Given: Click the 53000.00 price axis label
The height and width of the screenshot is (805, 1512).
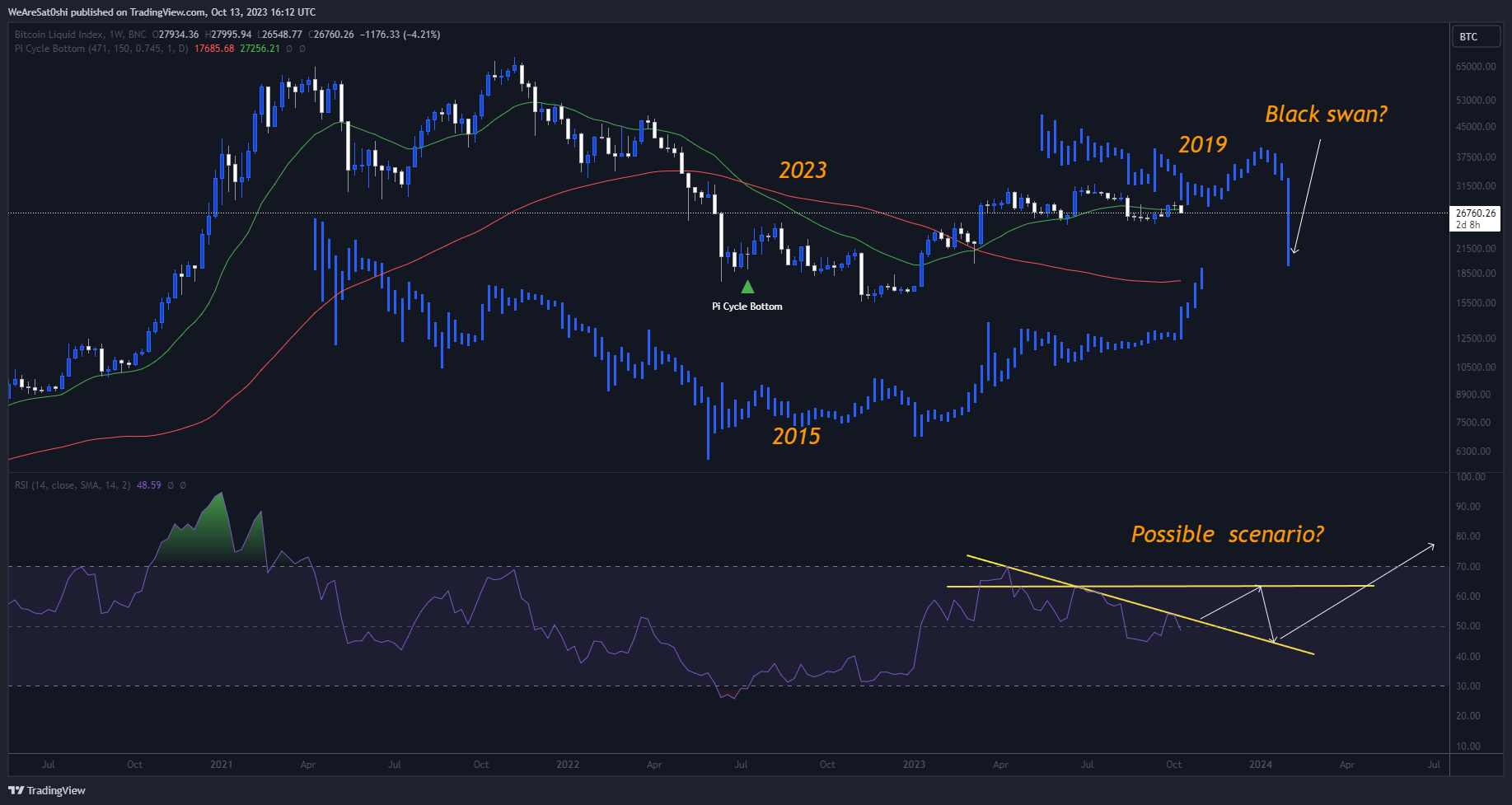Looking at the screenshot, I should 1476,101.
